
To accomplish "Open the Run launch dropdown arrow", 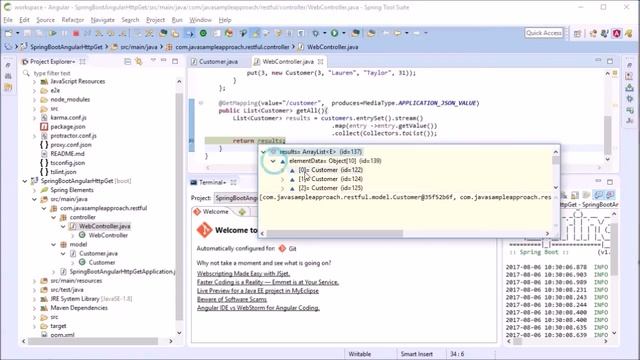I will [x=344, y=33].
